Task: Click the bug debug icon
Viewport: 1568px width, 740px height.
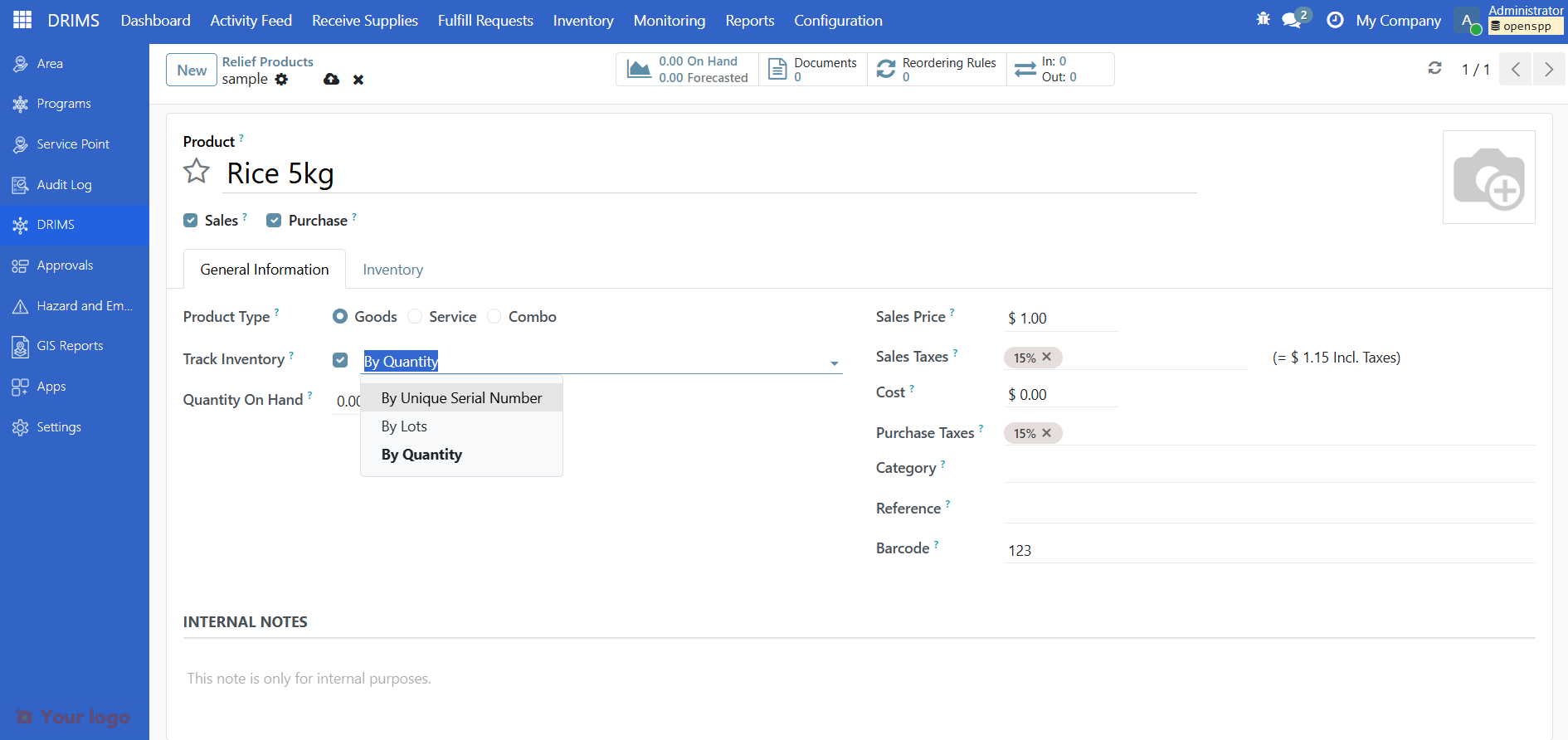Action: point(1263,19)
